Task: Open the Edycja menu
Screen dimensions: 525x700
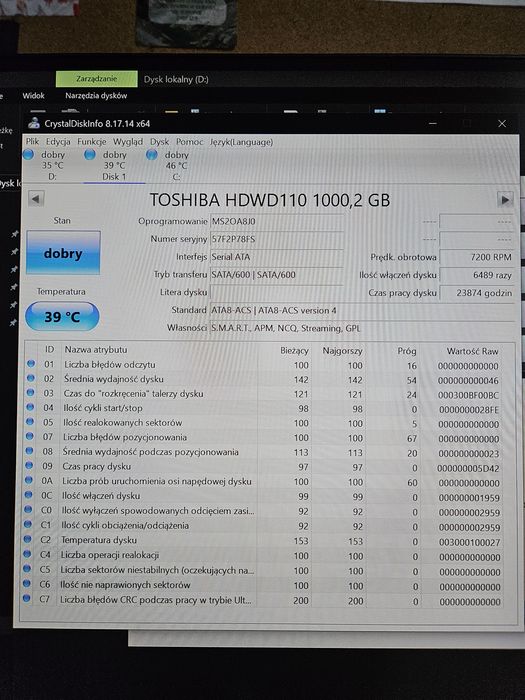Action: tap(58, 142)
